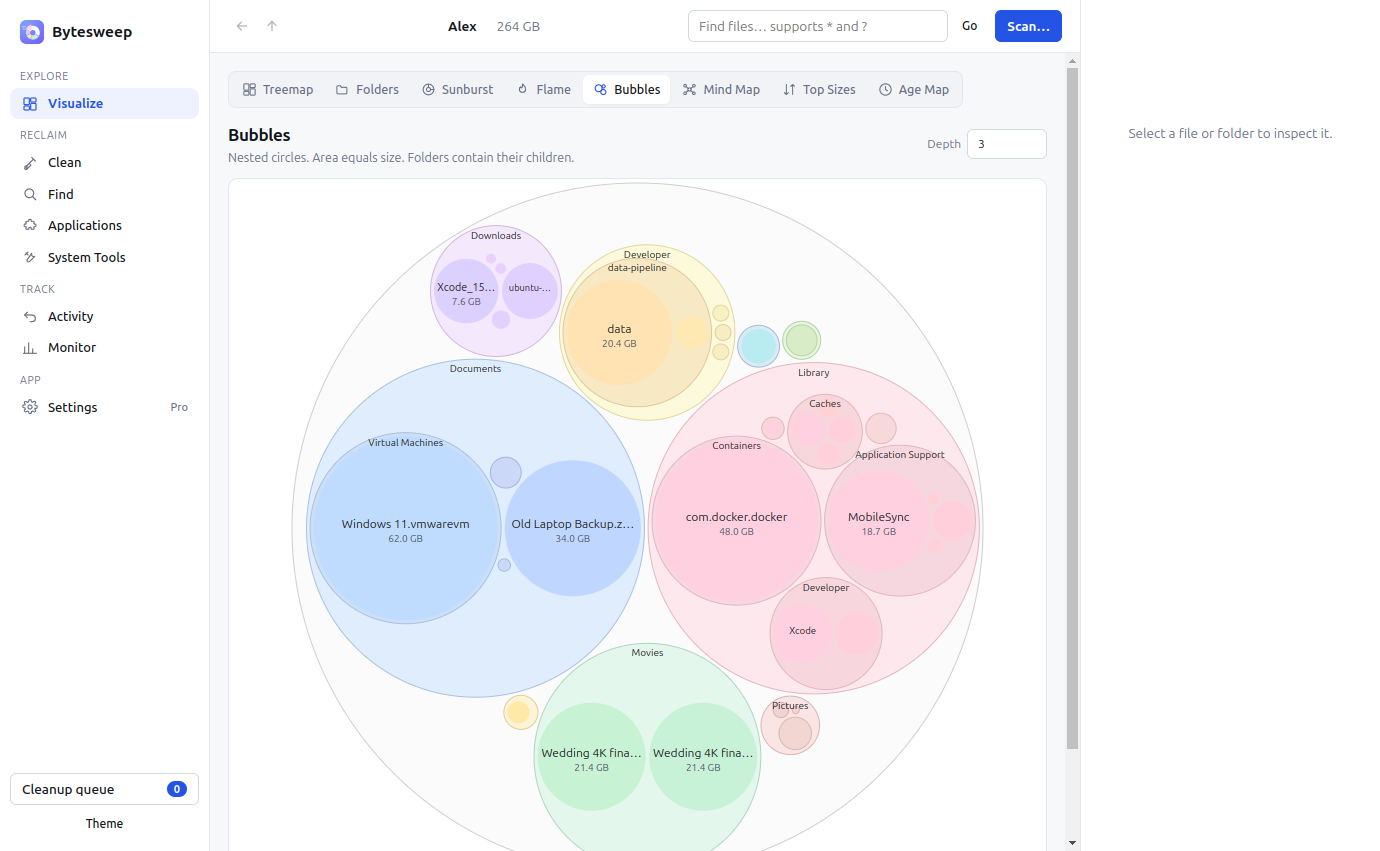Select the right Wedding 4K bubble
The height and width of the screenshot is (851, 1380).
pos(703,757)
